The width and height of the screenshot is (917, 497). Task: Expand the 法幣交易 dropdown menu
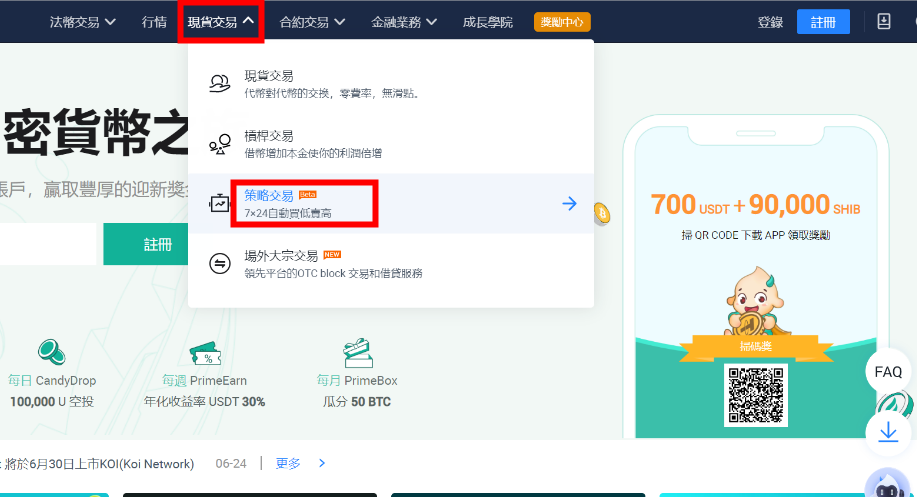click(x=82, y=22)
